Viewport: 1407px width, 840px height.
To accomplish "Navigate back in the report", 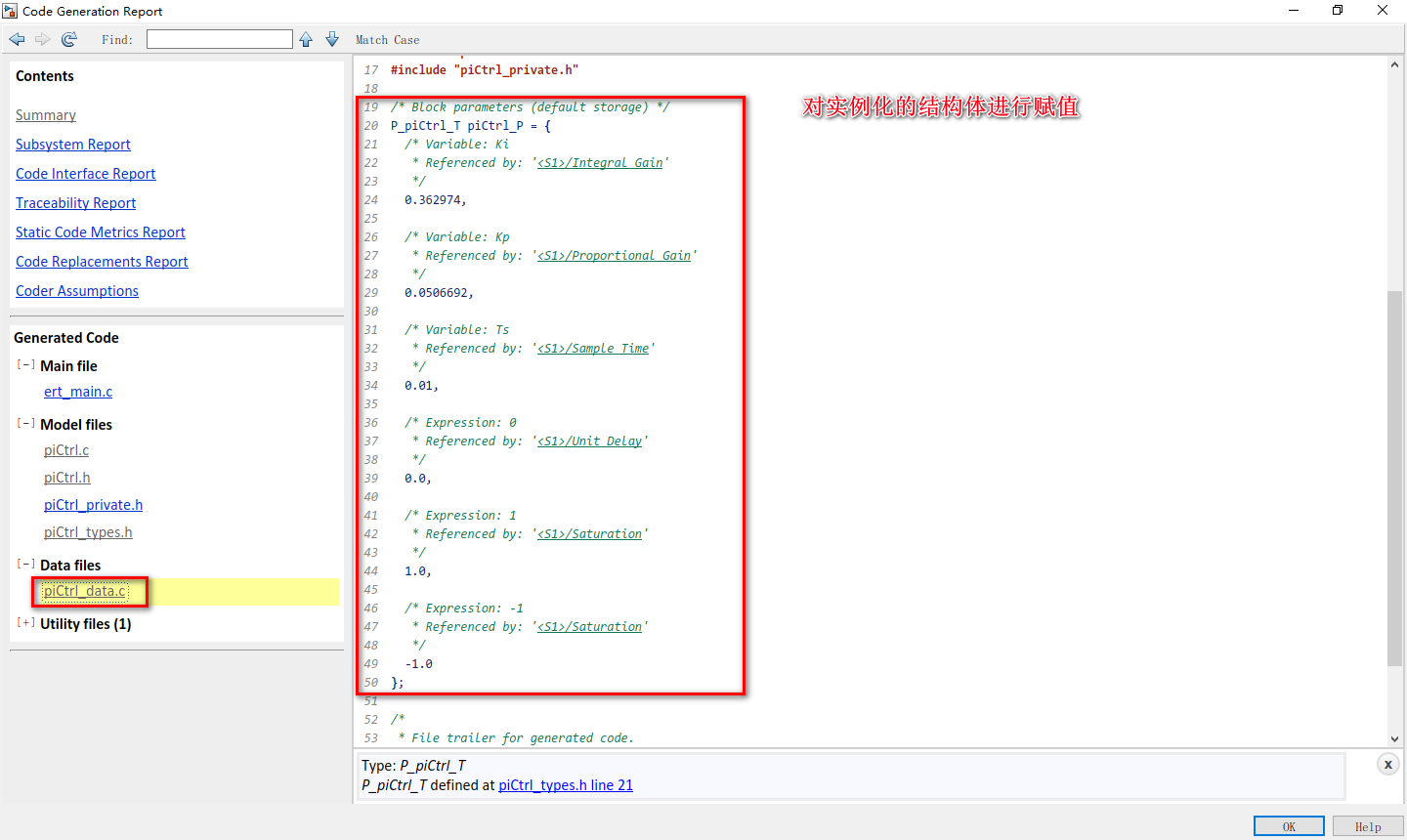I will (x=16, y=39).
